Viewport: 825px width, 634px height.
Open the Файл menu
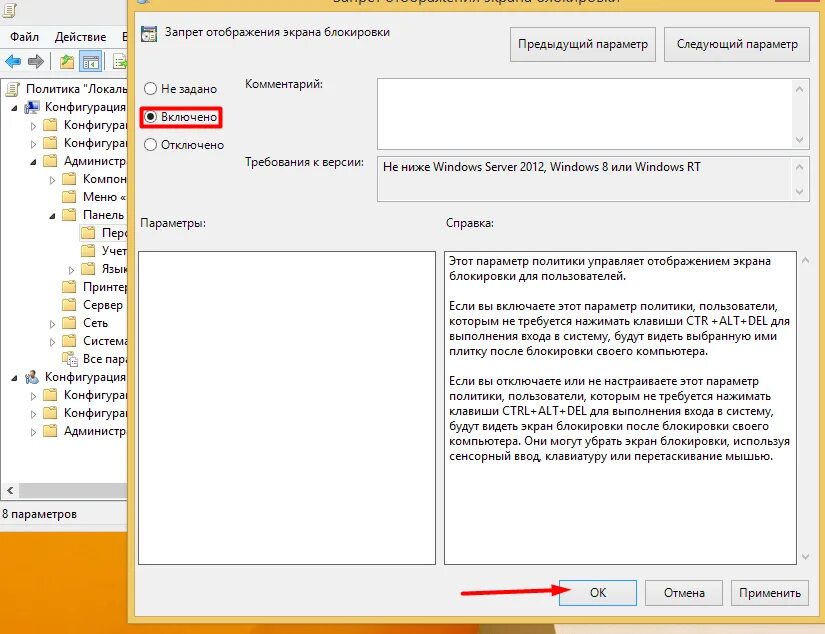[x=24, y=36]
